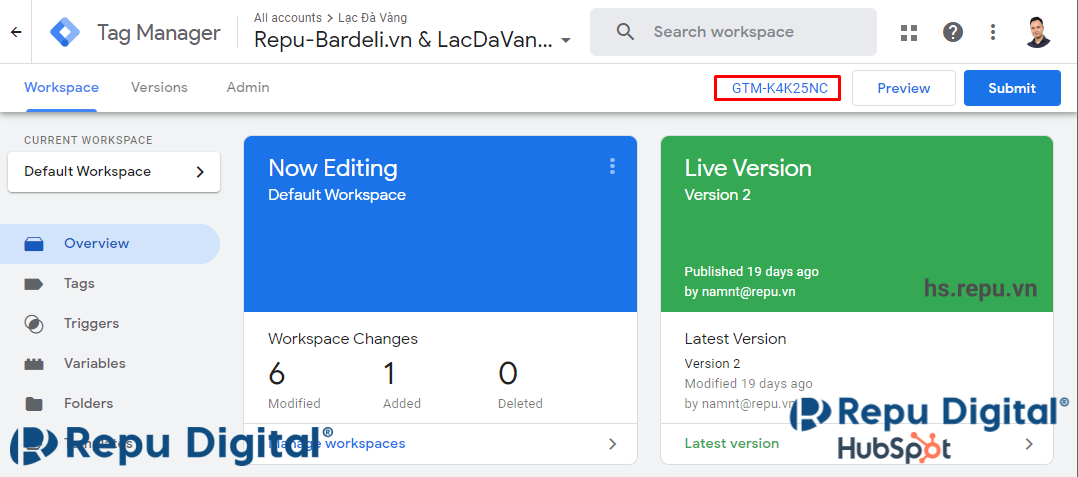Focus the Search workspace field
Viewport: 1078px width, 477px height.
coord(733,32)
